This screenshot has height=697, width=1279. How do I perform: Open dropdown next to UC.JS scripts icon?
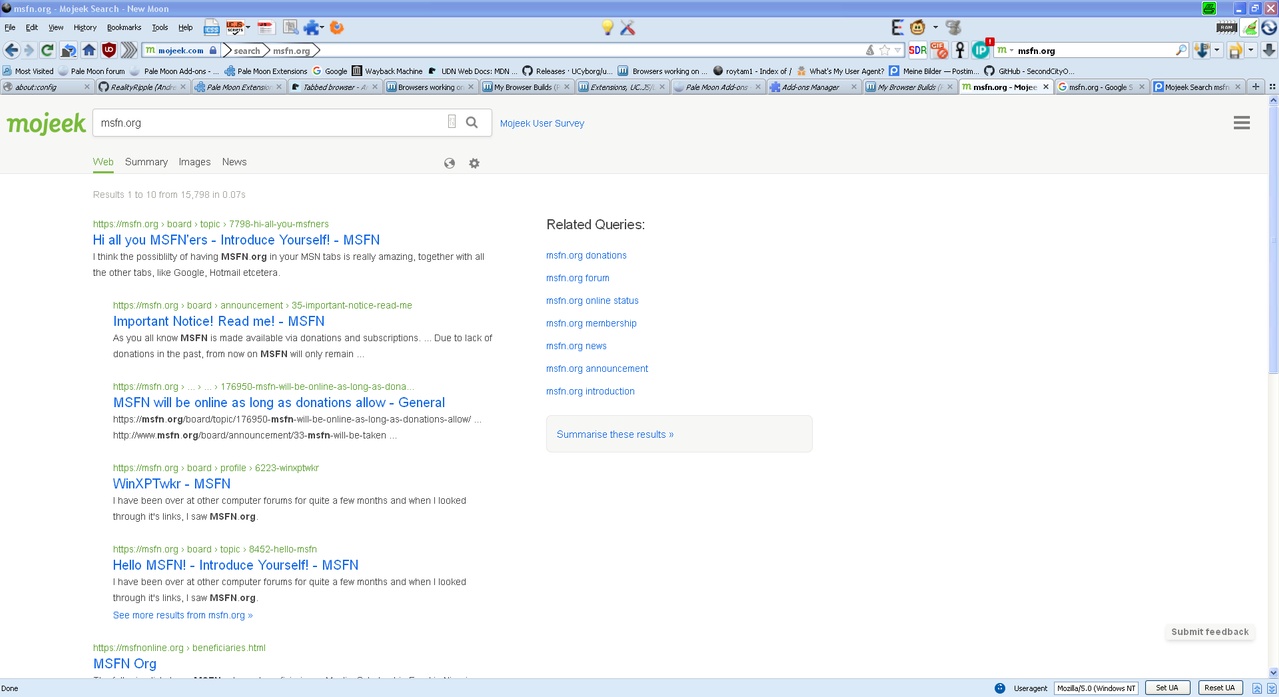tap(248, 28)
